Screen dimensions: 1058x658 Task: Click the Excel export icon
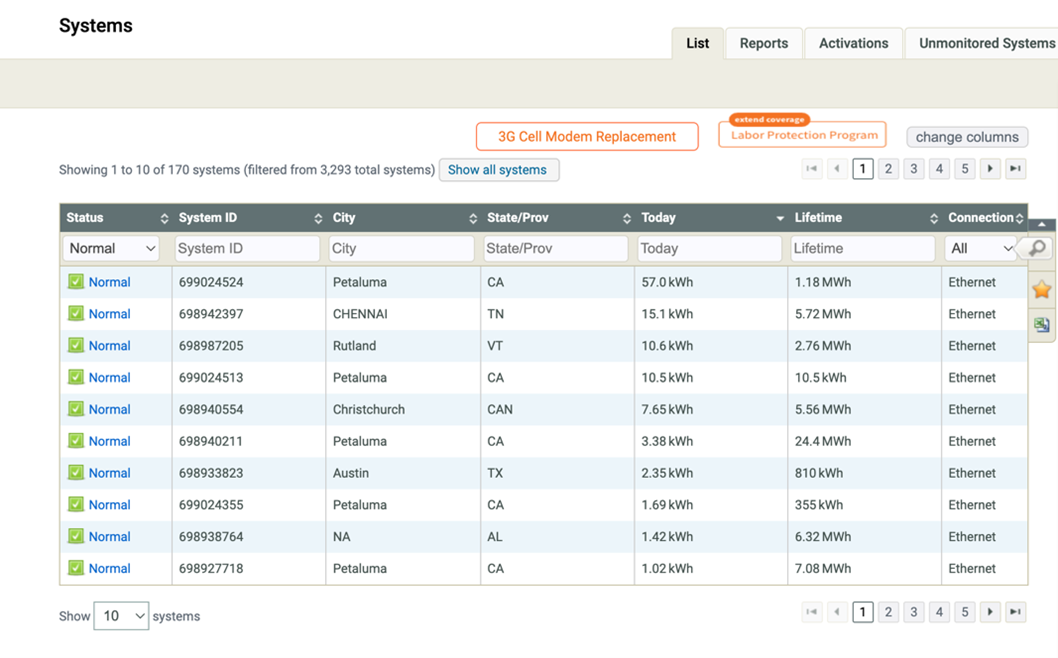coord(1041,325)
